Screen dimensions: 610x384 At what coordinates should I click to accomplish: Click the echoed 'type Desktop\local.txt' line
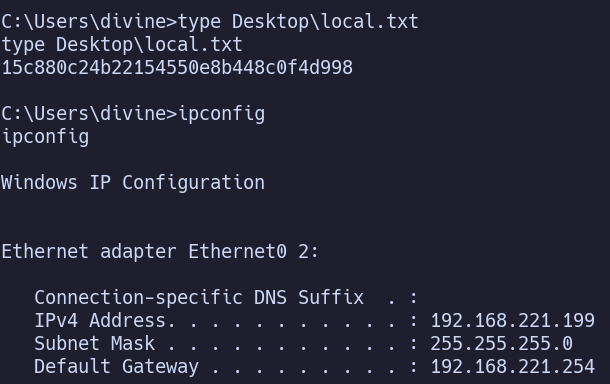coord(122,45)
